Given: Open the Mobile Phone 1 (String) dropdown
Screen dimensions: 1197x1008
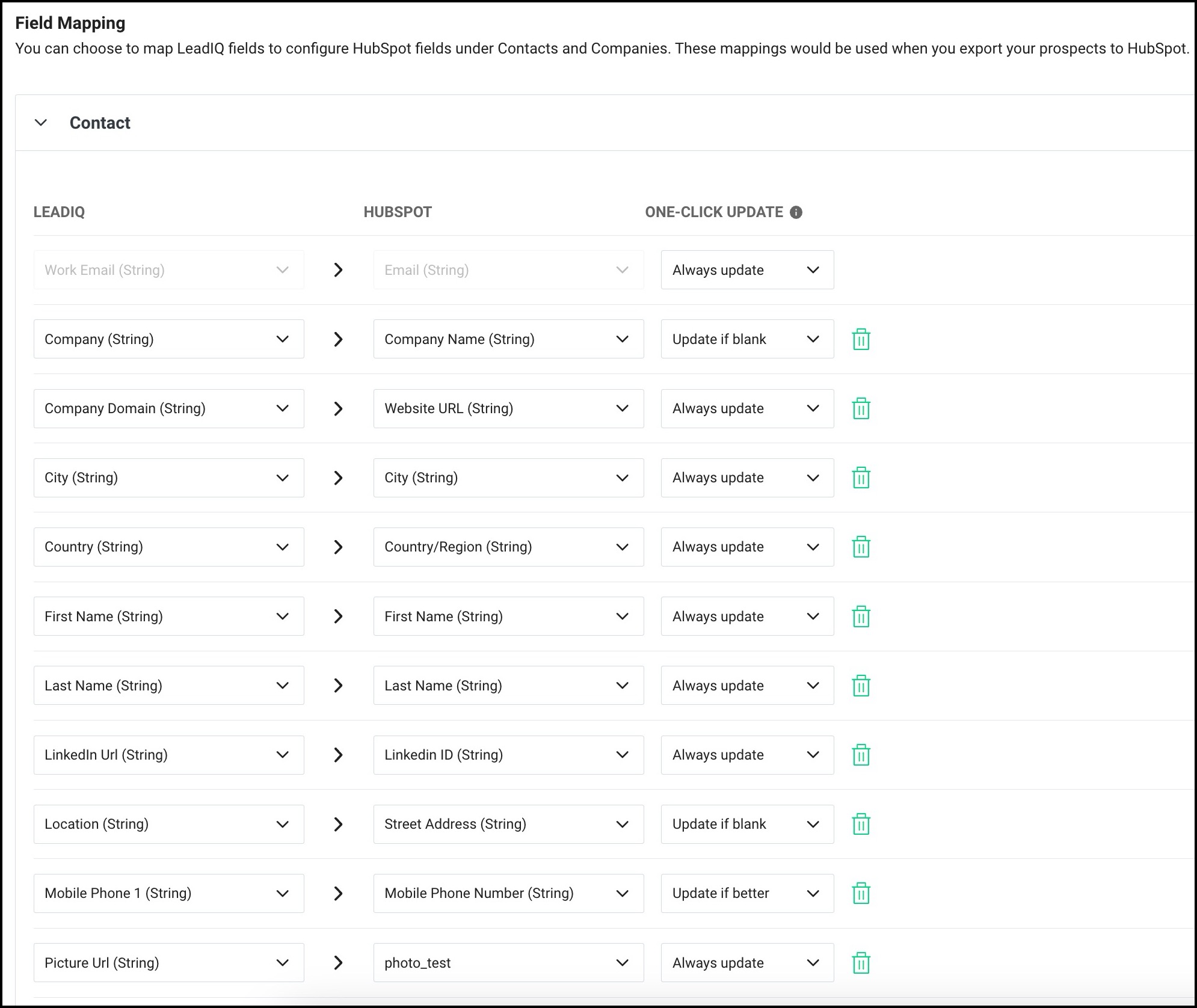Looking at the screenshot, I should coord(169,893).
